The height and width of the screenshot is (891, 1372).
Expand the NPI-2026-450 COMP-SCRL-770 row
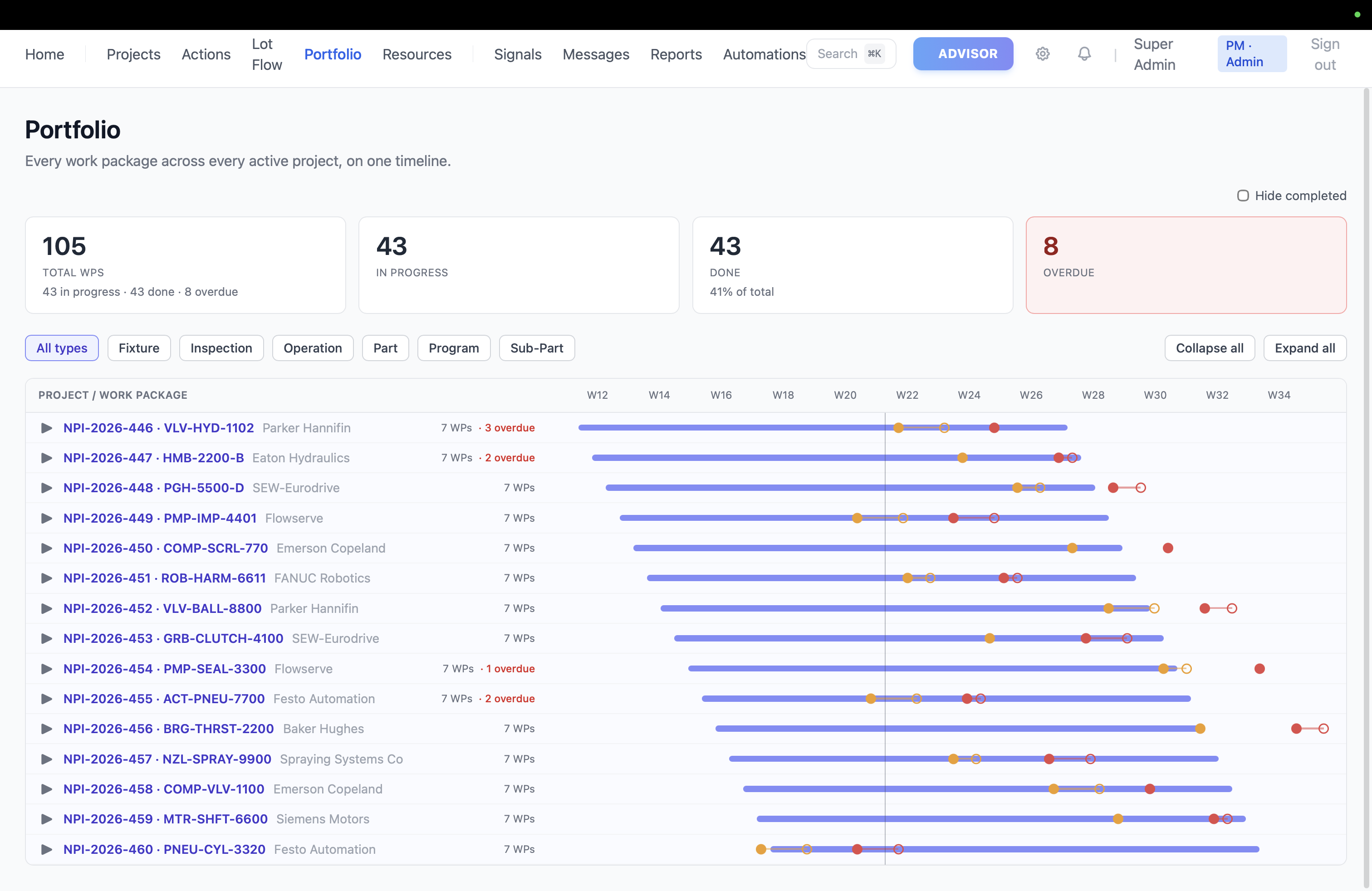pos(47,548)
